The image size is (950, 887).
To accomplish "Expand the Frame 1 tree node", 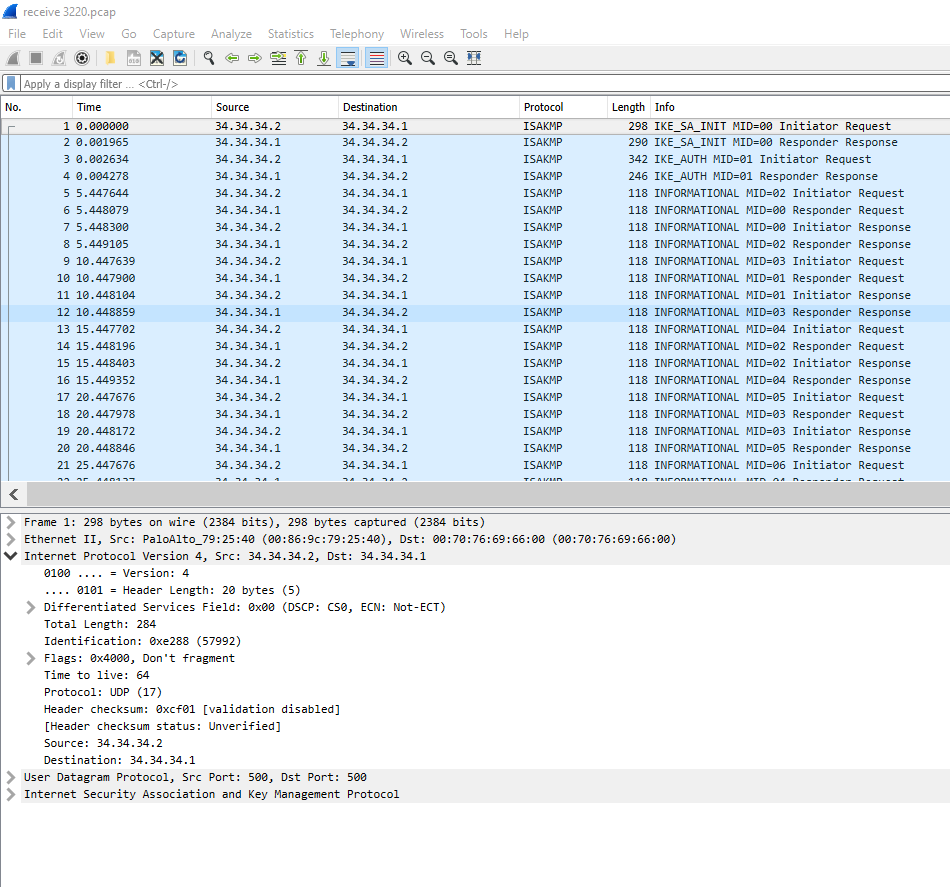I will click(x=11, y=522).
